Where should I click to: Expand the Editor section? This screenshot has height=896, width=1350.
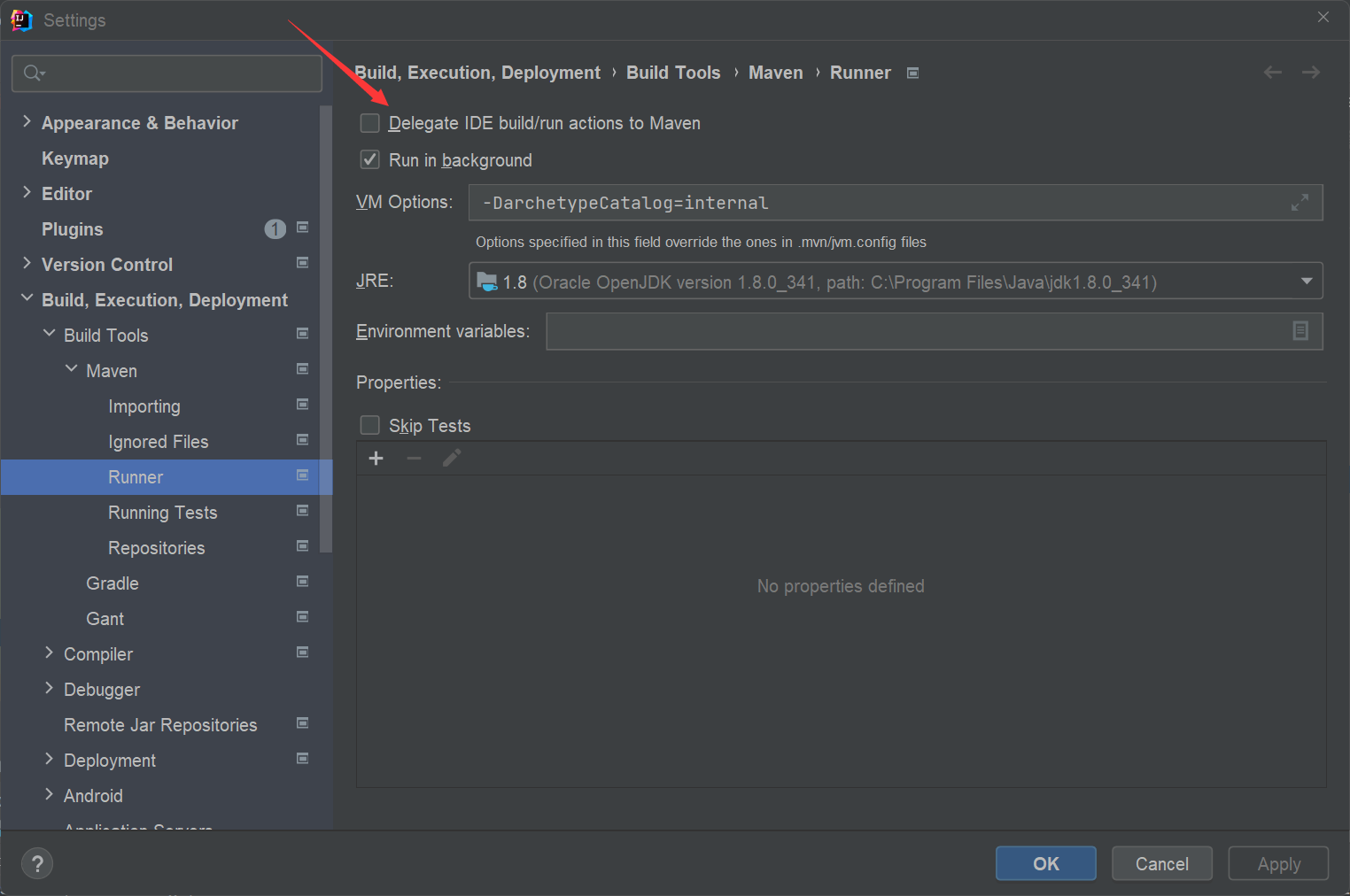27,193
